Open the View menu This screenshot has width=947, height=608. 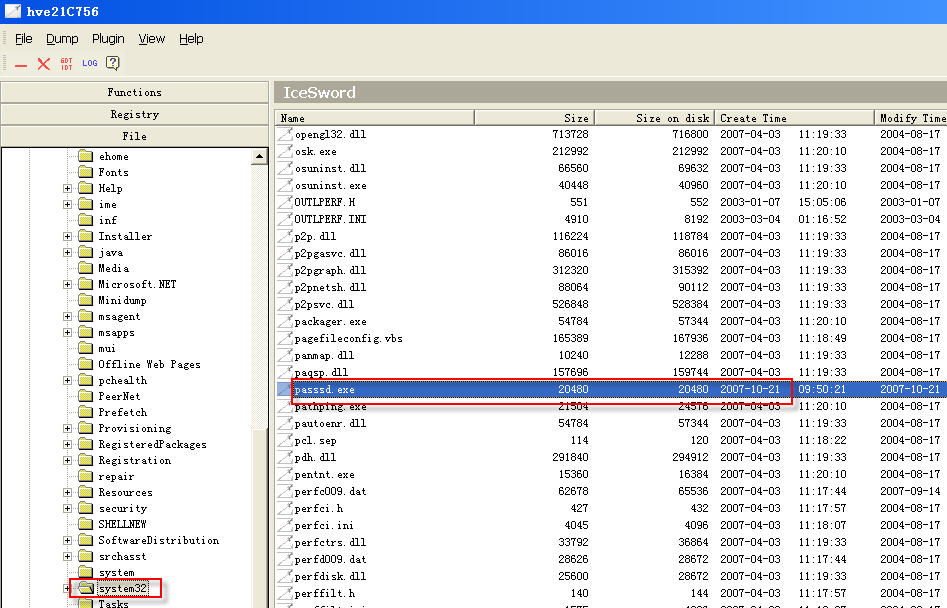coord(152,39)
